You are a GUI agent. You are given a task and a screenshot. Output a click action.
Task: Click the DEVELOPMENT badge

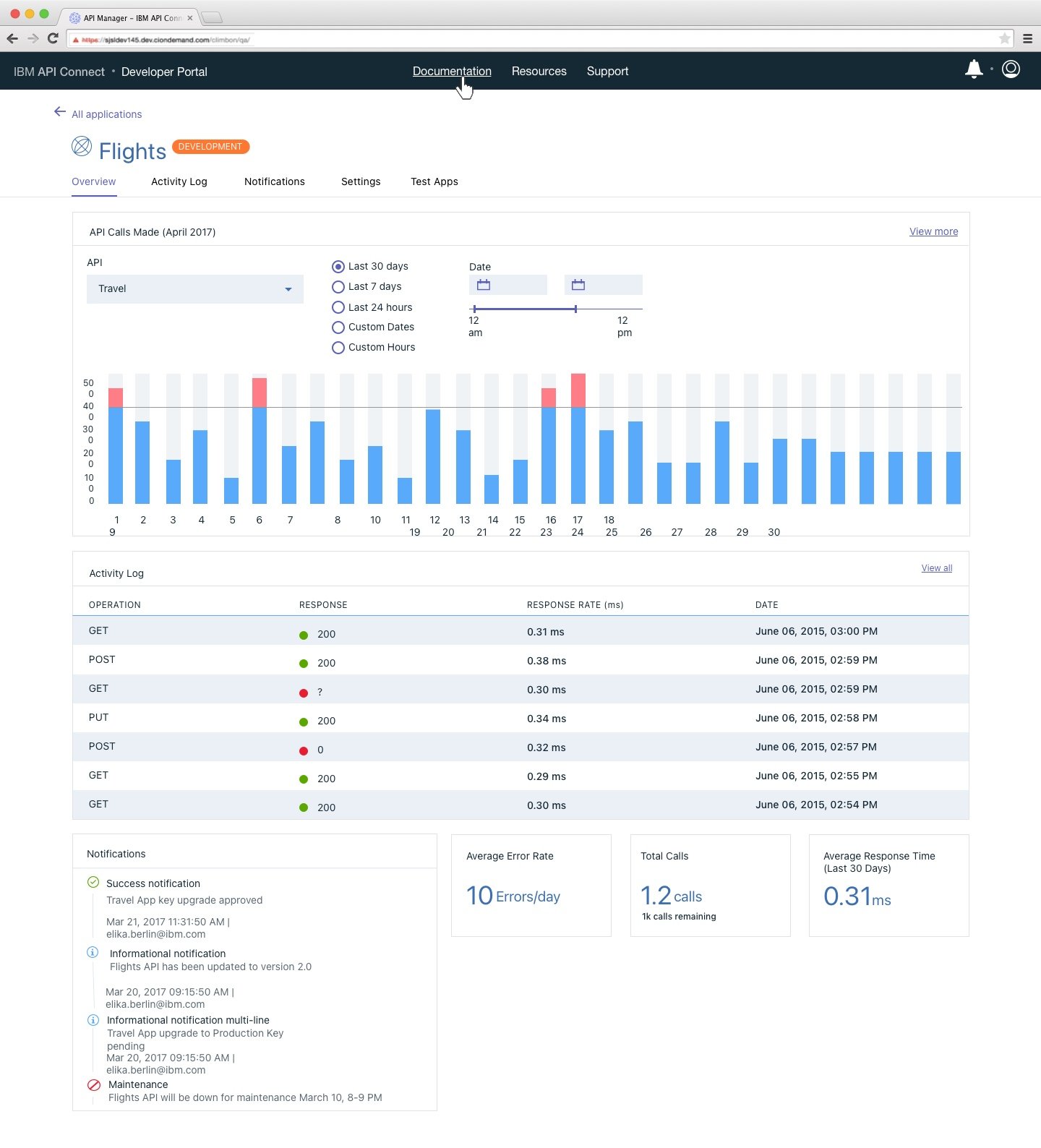(210, 147)
